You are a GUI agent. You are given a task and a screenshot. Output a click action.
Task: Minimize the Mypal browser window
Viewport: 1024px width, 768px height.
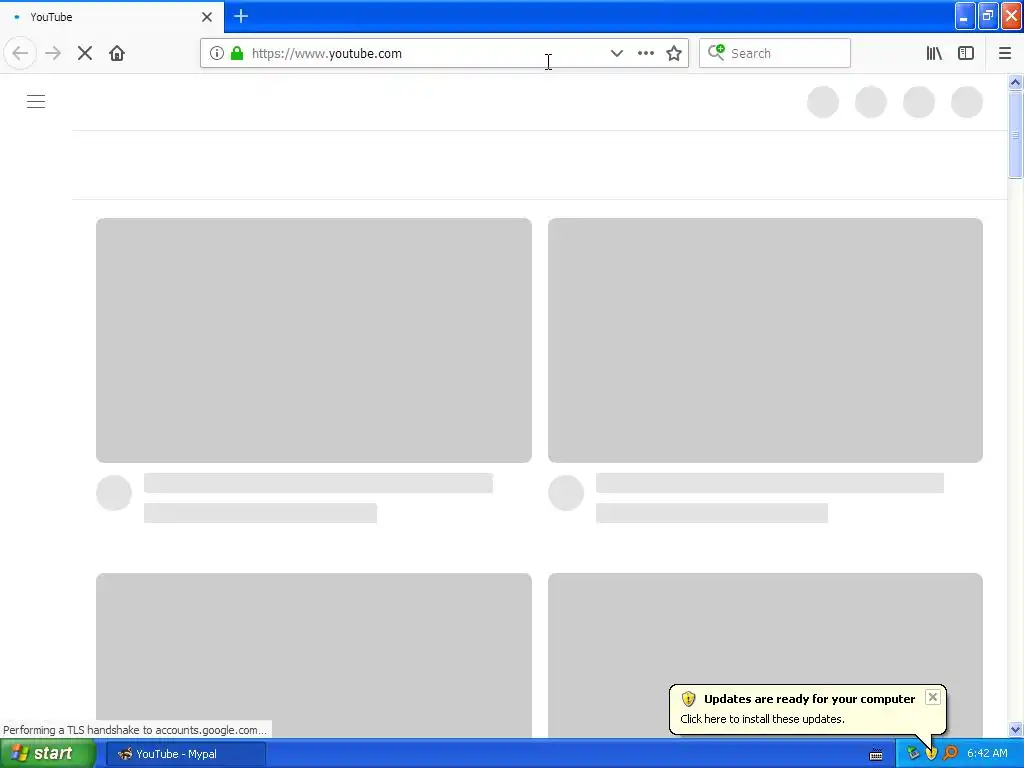(965, 16)
